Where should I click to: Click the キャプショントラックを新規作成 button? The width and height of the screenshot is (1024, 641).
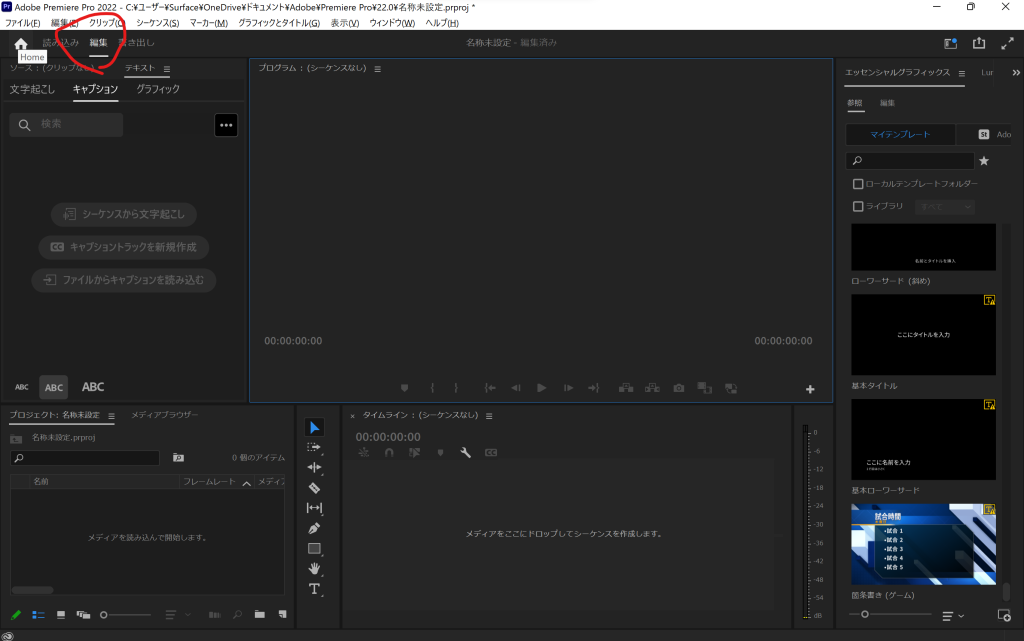[x=124, y=247]
